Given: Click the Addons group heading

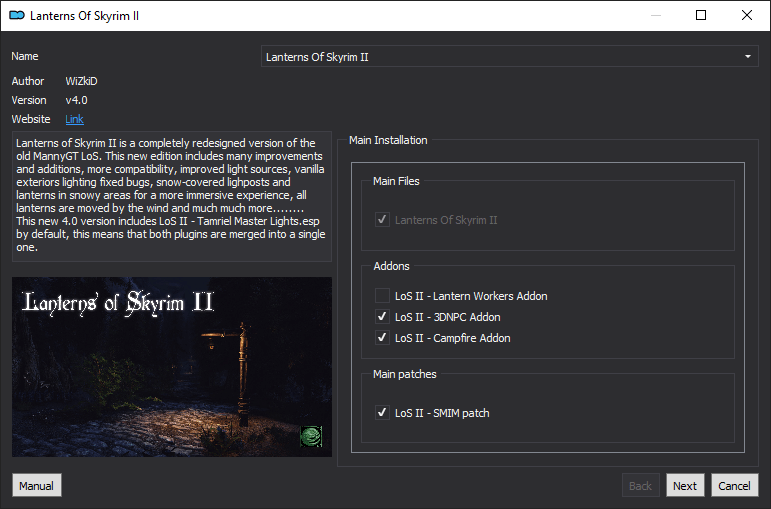Looking at the screenshot, I should (x=391, y=266).
